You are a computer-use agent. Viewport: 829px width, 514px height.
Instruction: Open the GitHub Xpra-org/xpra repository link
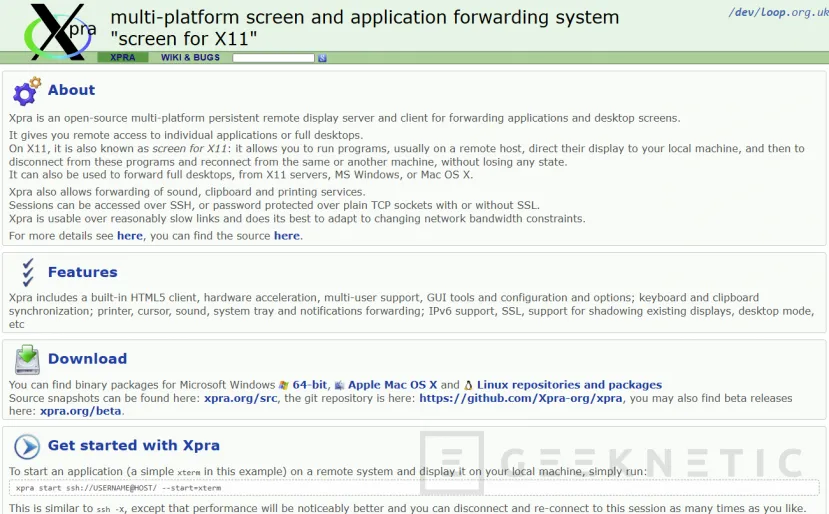(520, 398)
